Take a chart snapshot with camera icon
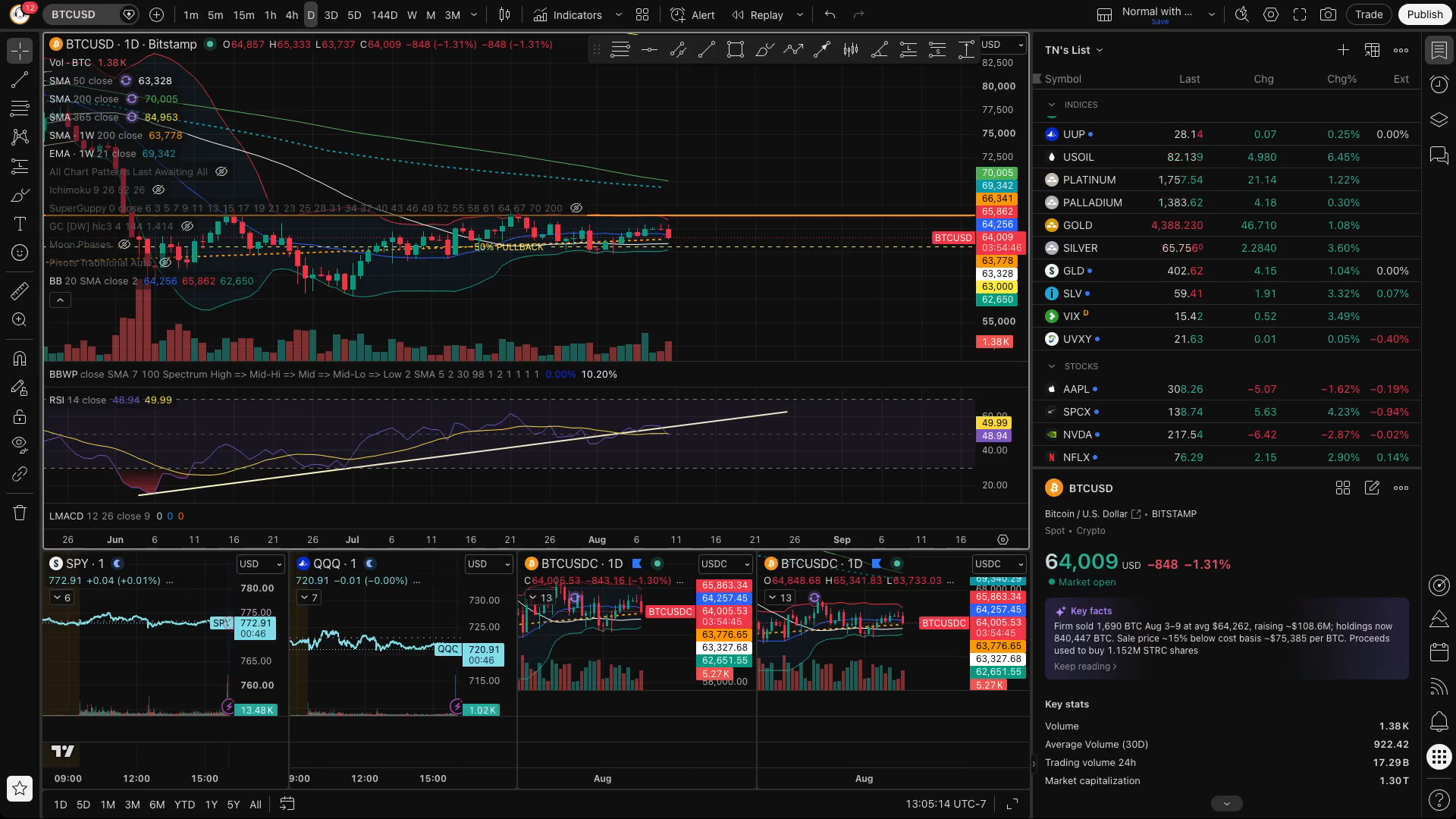The image size is (1456, 819). click(x=1328, y=14)
